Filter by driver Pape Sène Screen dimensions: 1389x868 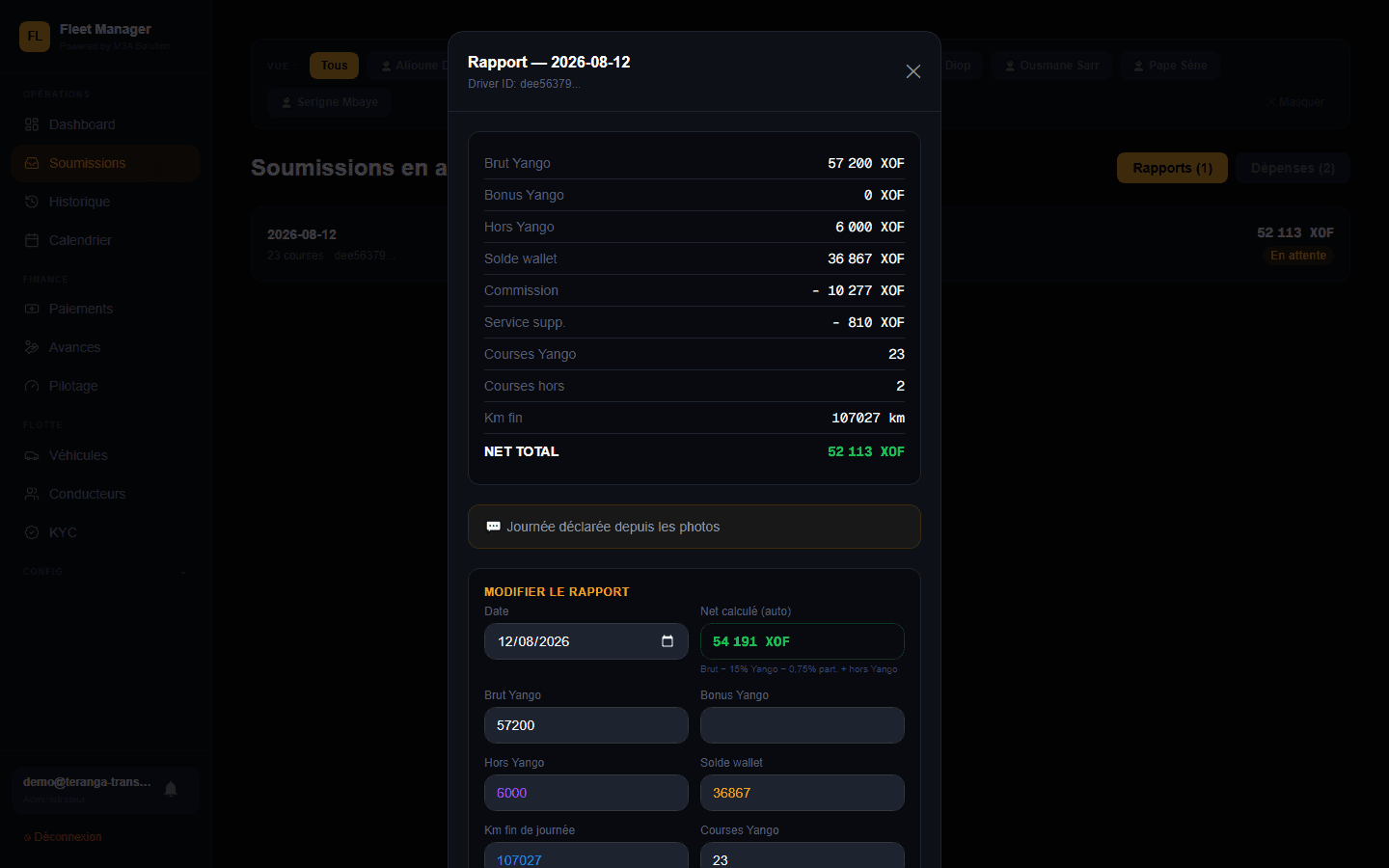1170,66
